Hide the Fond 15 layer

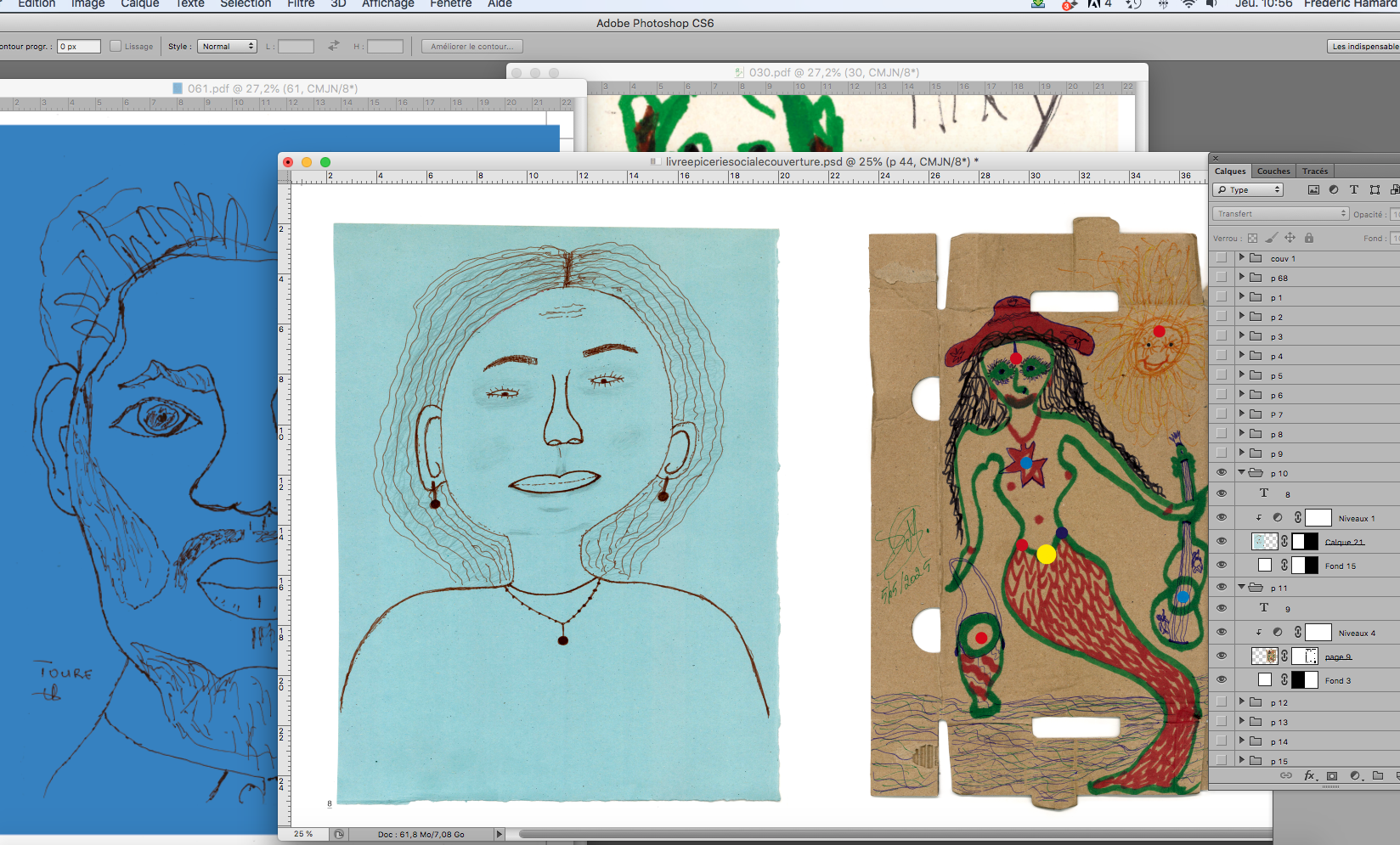pyautogui.click(x=1222, y=565)
